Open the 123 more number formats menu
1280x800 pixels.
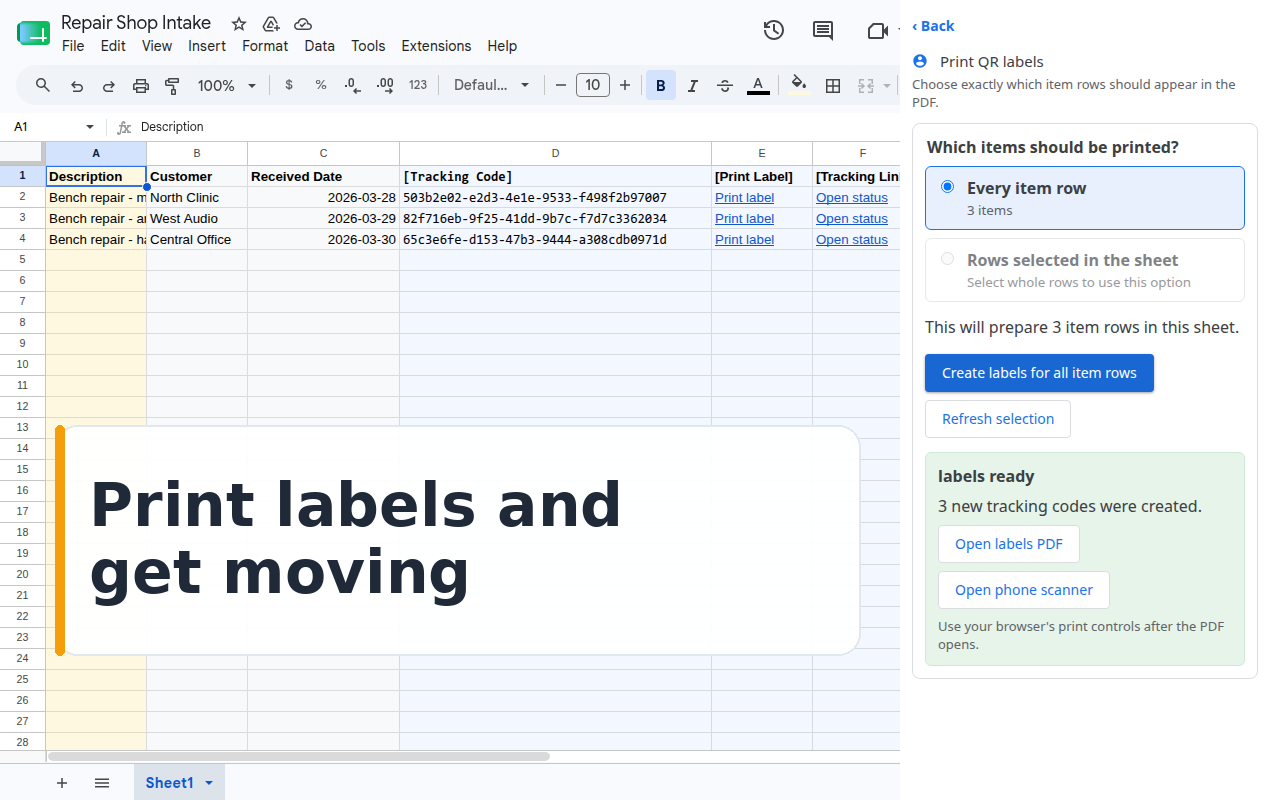coord(418,85)
